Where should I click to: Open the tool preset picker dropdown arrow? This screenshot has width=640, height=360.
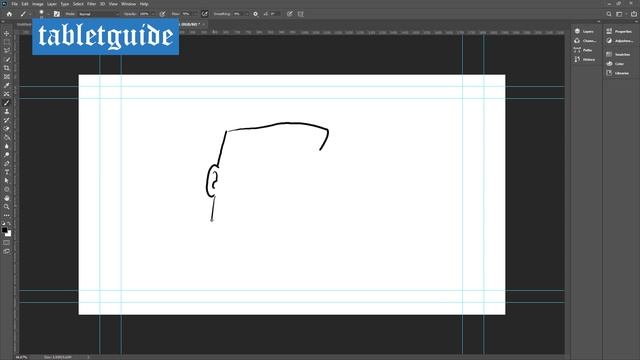click(30, 14)
